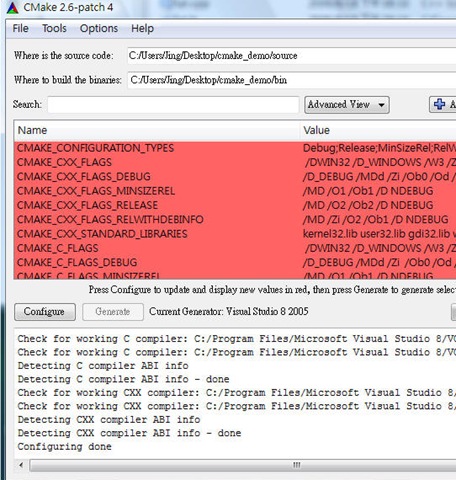Click the output log horizontal scrollbar thumb
This screenshot has width=456, height=480.
point(243,465)
